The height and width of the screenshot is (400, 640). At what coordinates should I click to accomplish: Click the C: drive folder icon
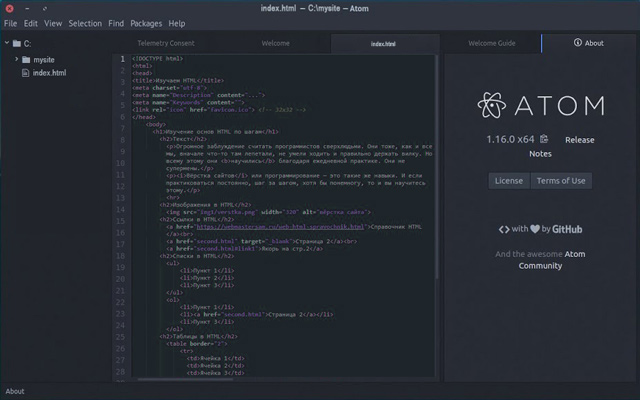pos(17,43)
